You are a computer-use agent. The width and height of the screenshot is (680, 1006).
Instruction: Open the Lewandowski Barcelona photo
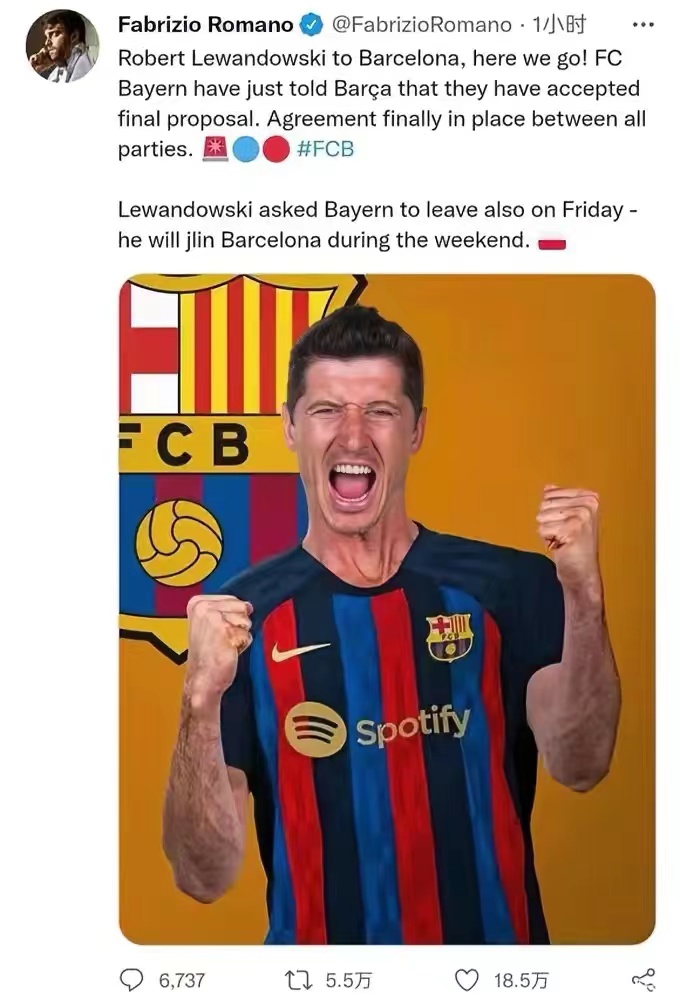coord(387,609)
